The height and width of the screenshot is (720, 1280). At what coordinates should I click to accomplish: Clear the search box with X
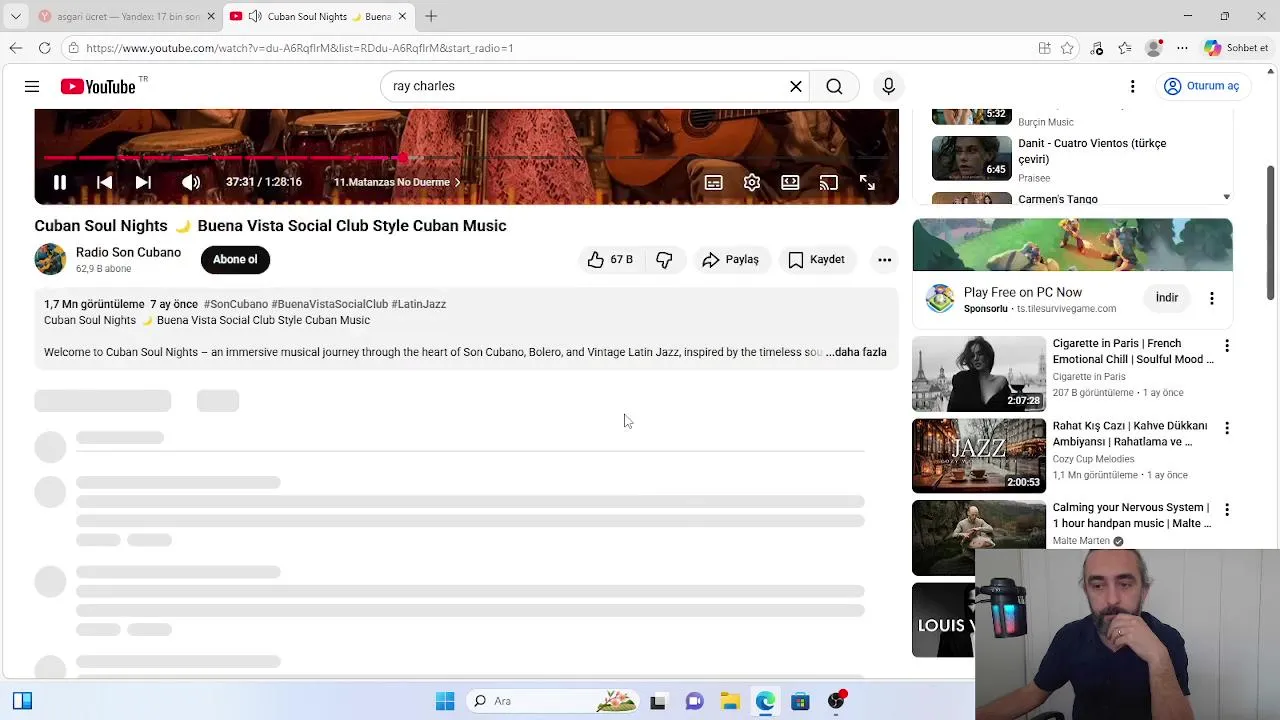796,86
